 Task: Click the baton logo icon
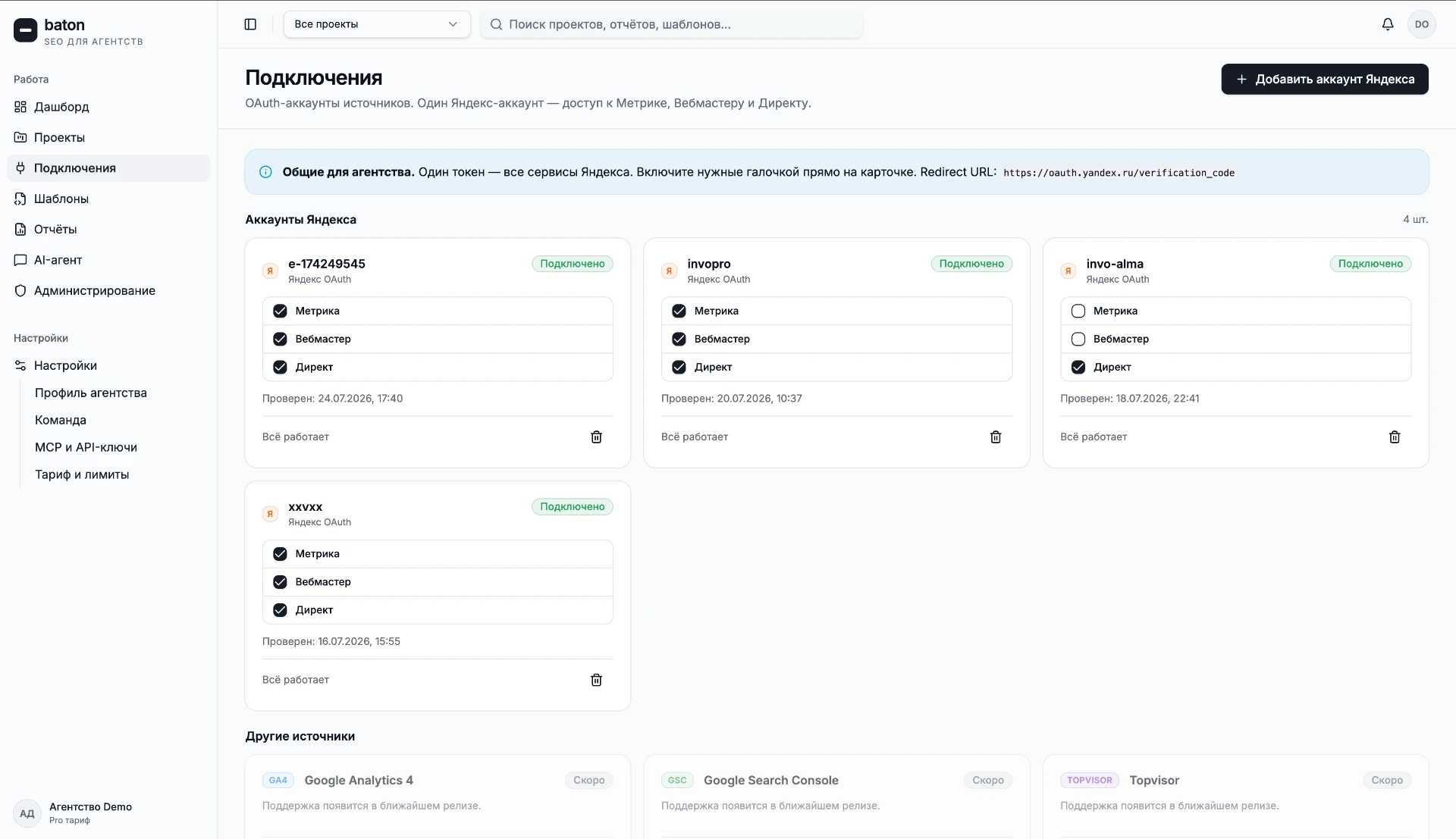(x=25, y=30)
